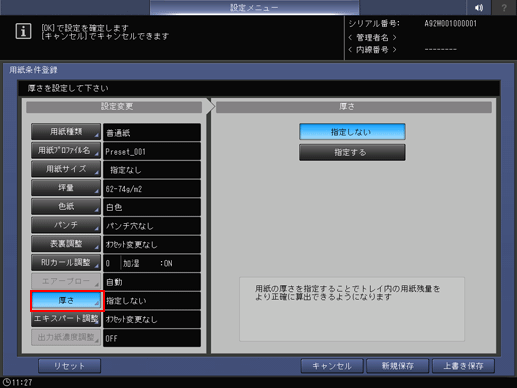Click the serial number A92M001000001
The height and width of the screenshot is (388, 517).
coord(450,24)
